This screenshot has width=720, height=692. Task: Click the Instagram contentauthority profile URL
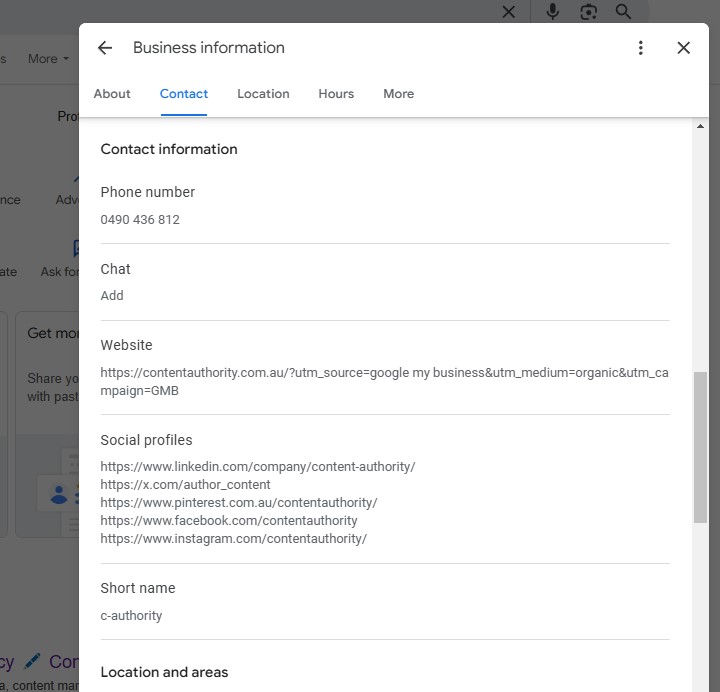(234, 538)
